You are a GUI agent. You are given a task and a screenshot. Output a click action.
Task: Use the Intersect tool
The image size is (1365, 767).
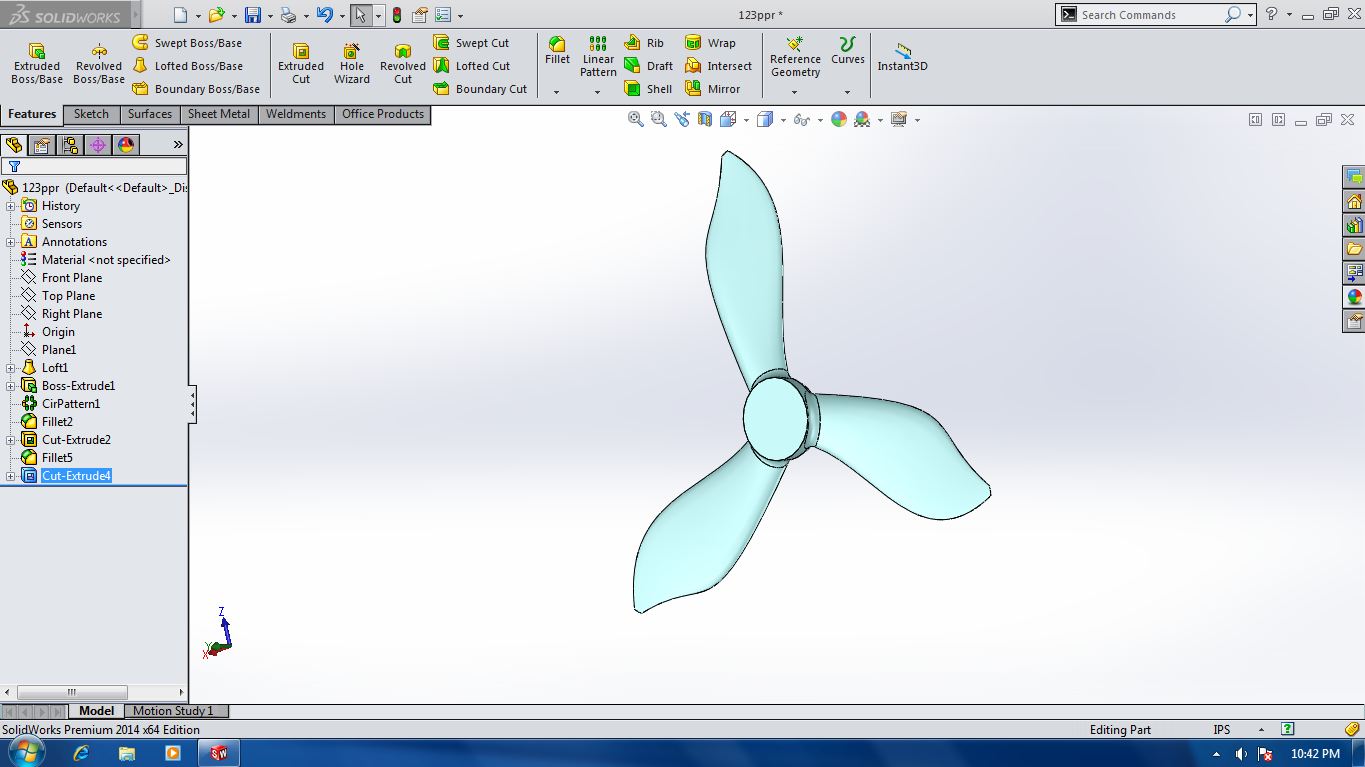pos(718,66)
